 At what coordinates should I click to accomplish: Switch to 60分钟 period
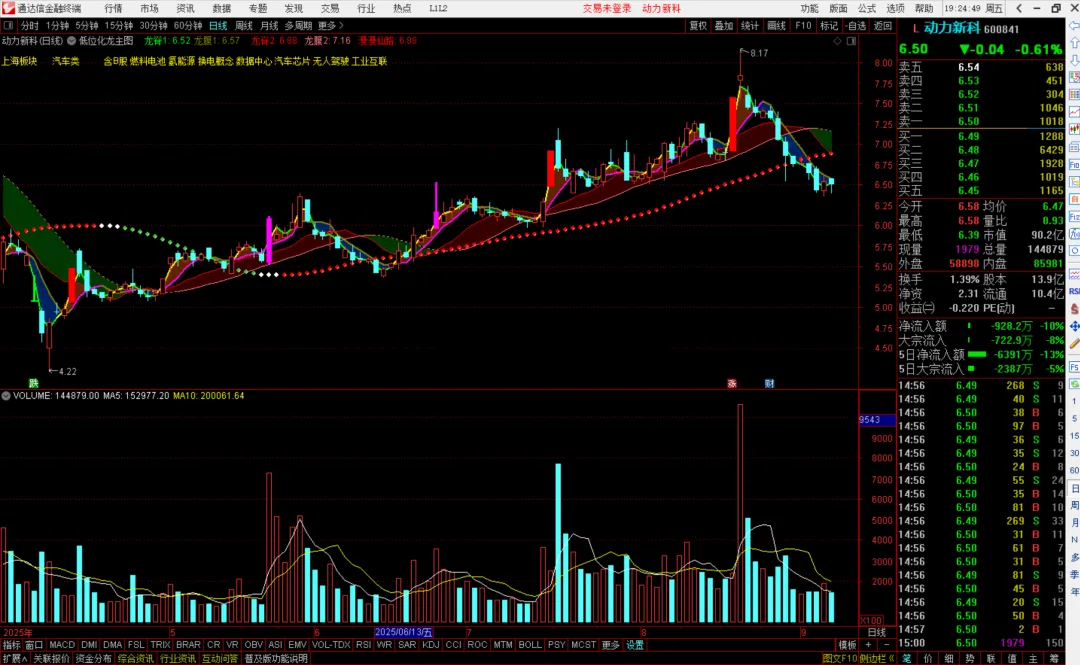coord(187,25)
